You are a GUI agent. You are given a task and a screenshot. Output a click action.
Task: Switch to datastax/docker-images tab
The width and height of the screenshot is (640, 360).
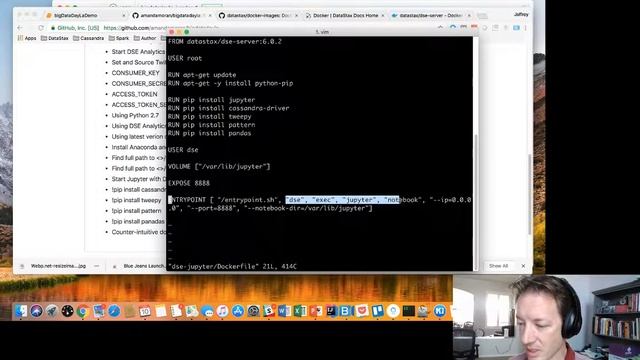(x=258, y=15)
